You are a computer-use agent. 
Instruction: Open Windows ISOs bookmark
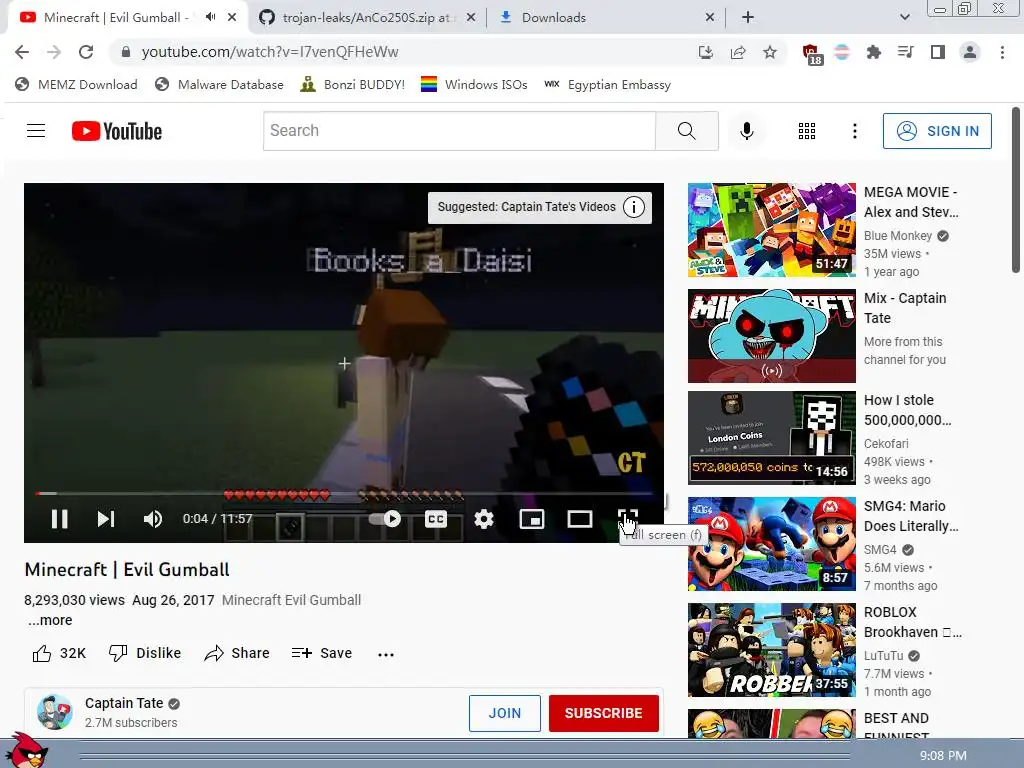pos(474,85)
